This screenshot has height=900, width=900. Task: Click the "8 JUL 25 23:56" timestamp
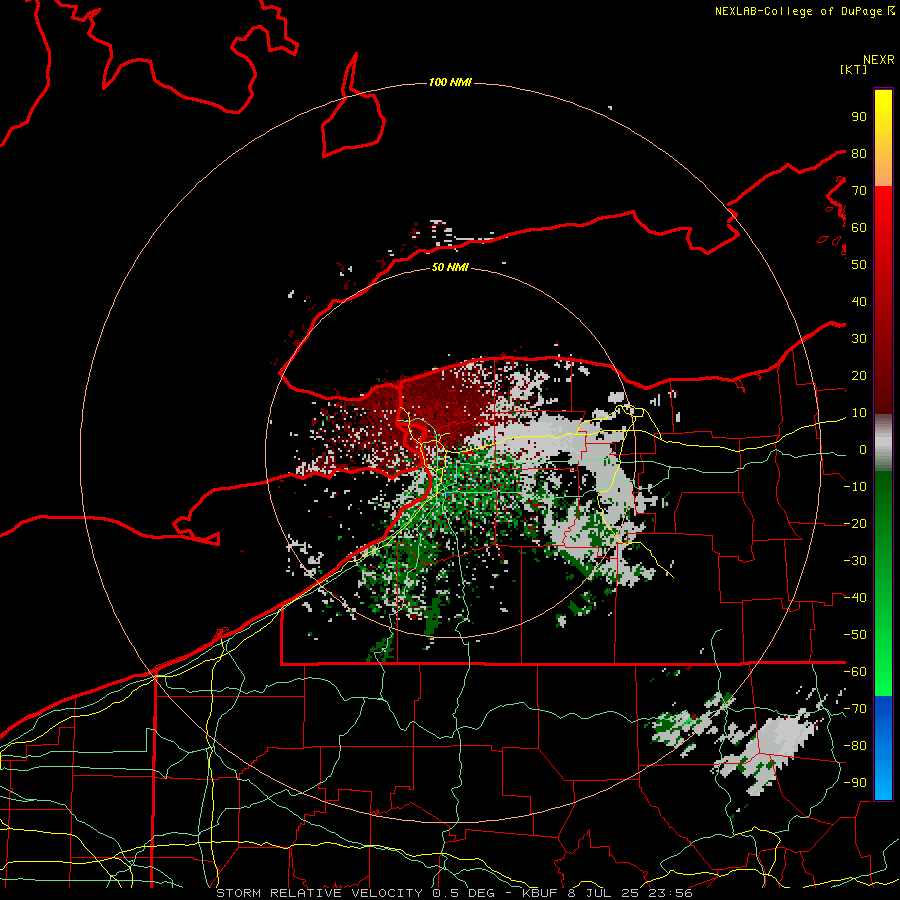(x=628, y=893)
